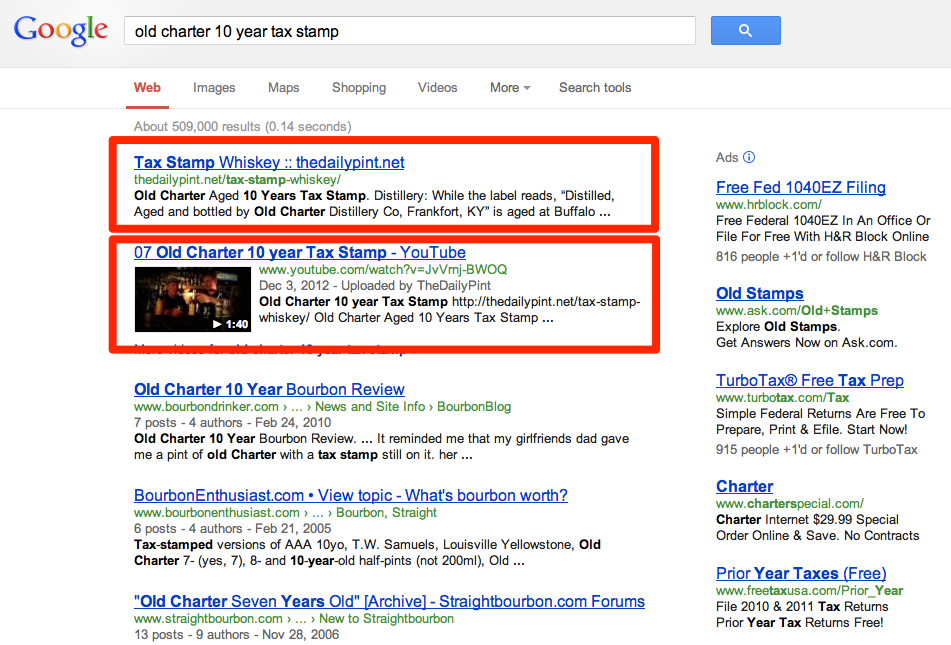The width and height of the screenshot is (951, 645).
Task: Open BourbonEnthusiast.com What's bourbon worth link
Action: pyautogui.click(x=351, y=496)
